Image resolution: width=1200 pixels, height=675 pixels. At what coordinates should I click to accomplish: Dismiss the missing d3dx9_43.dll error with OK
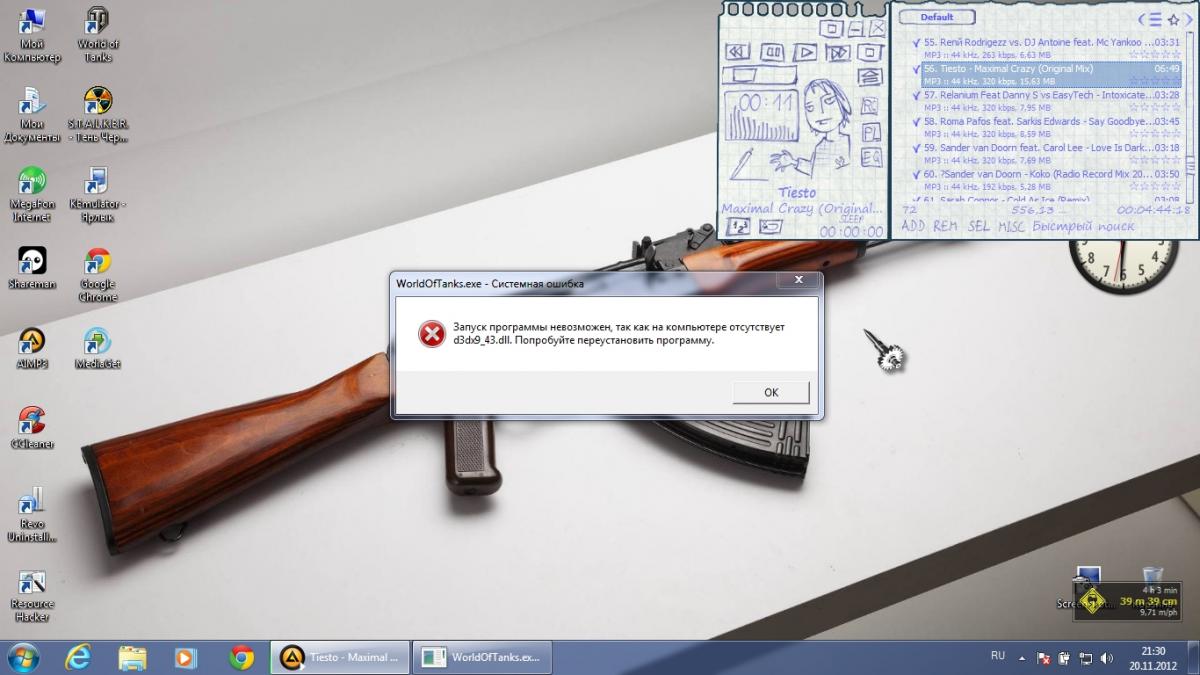[x=771, y=392]
